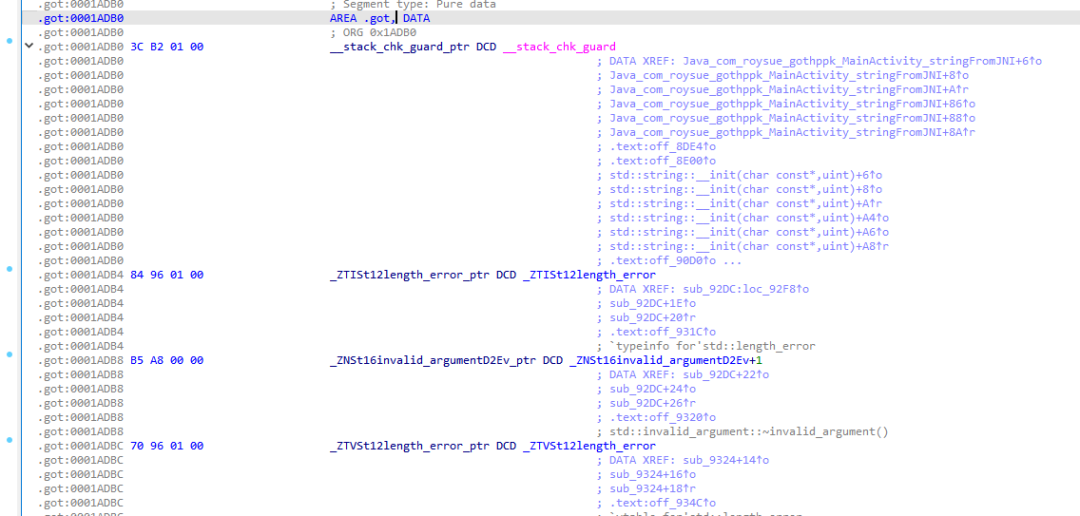
Task: Click the hex bytes 84 96 01 00
Action: click(167, 275)
